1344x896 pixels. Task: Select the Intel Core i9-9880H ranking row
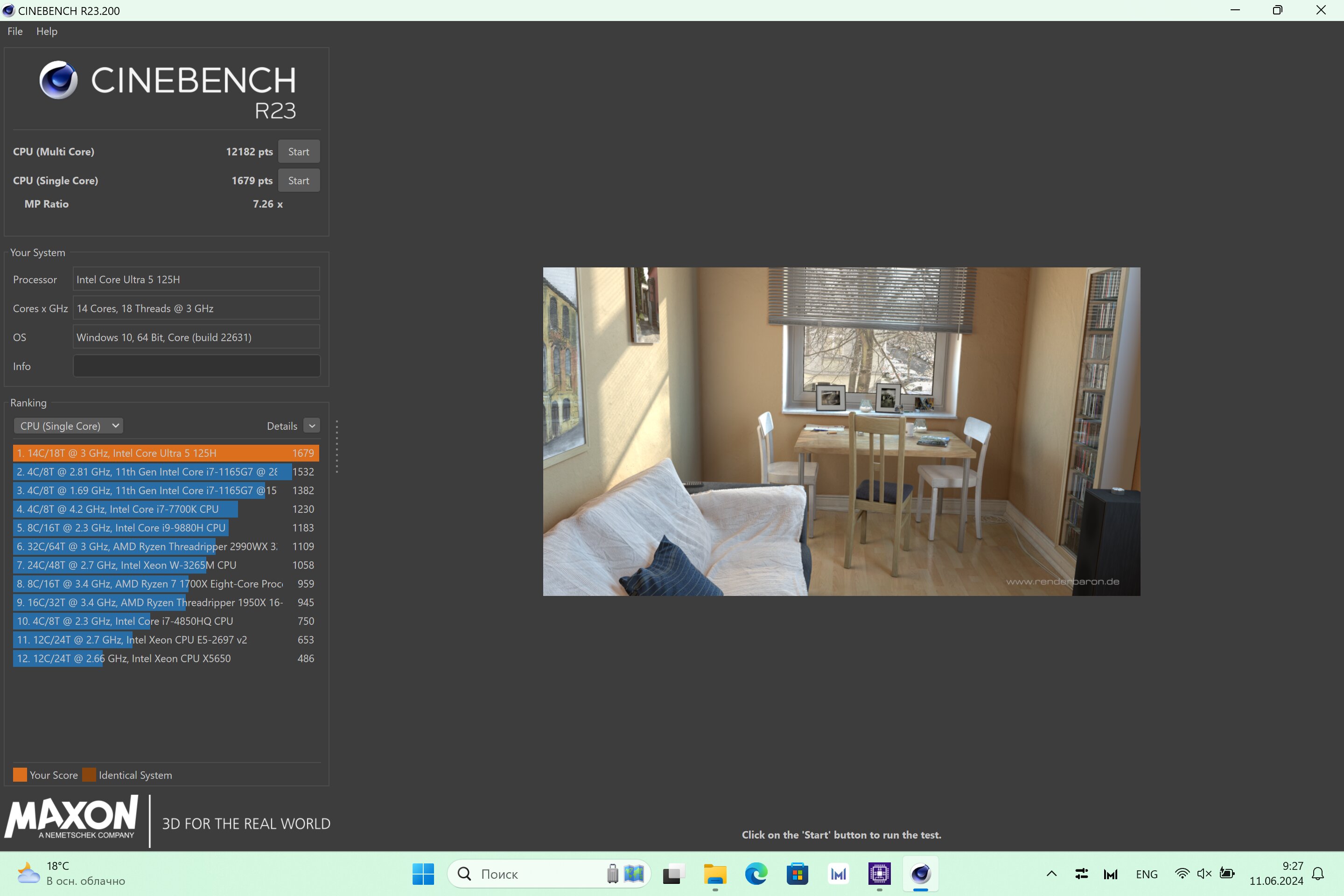tap(166, 528)
